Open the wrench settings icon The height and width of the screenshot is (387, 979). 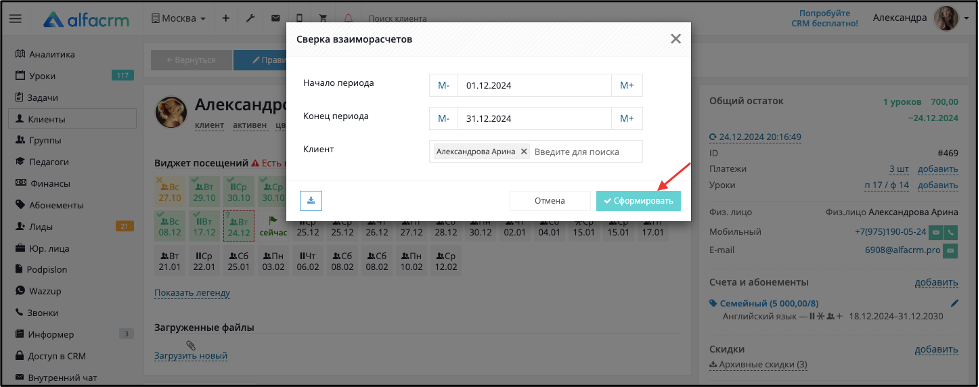(250, 19)
